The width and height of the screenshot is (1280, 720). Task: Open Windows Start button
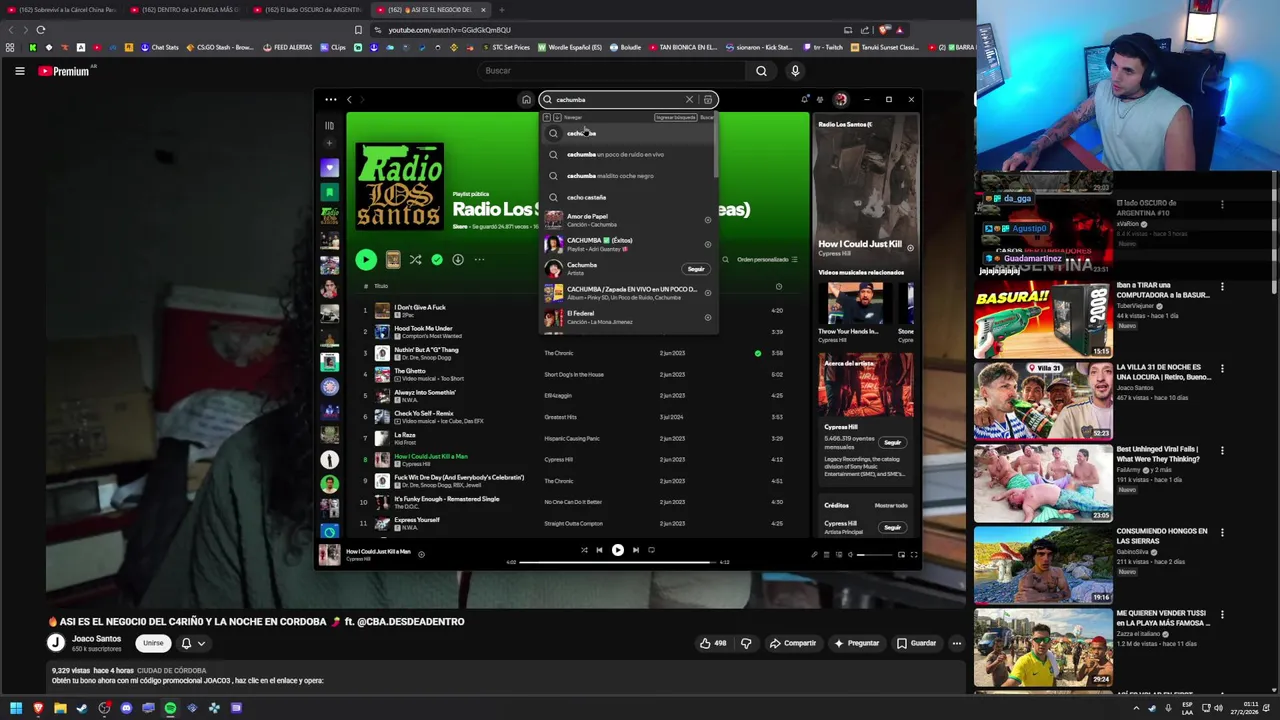coord(15,708)
